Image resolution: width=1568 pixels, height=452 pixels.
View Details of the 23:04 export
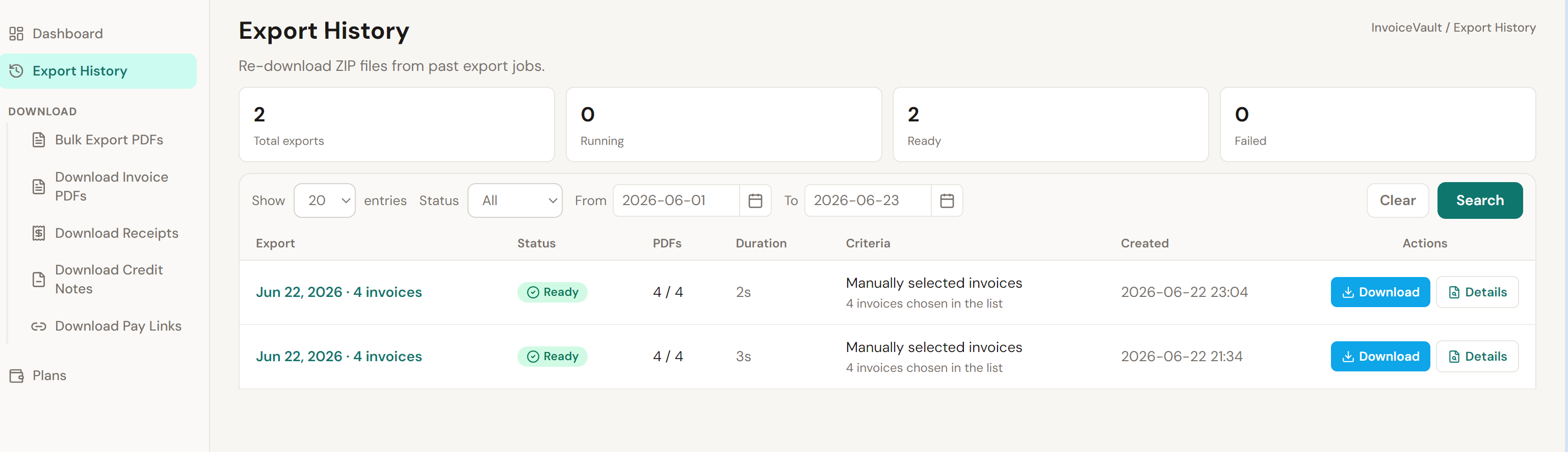(1477, 292)
